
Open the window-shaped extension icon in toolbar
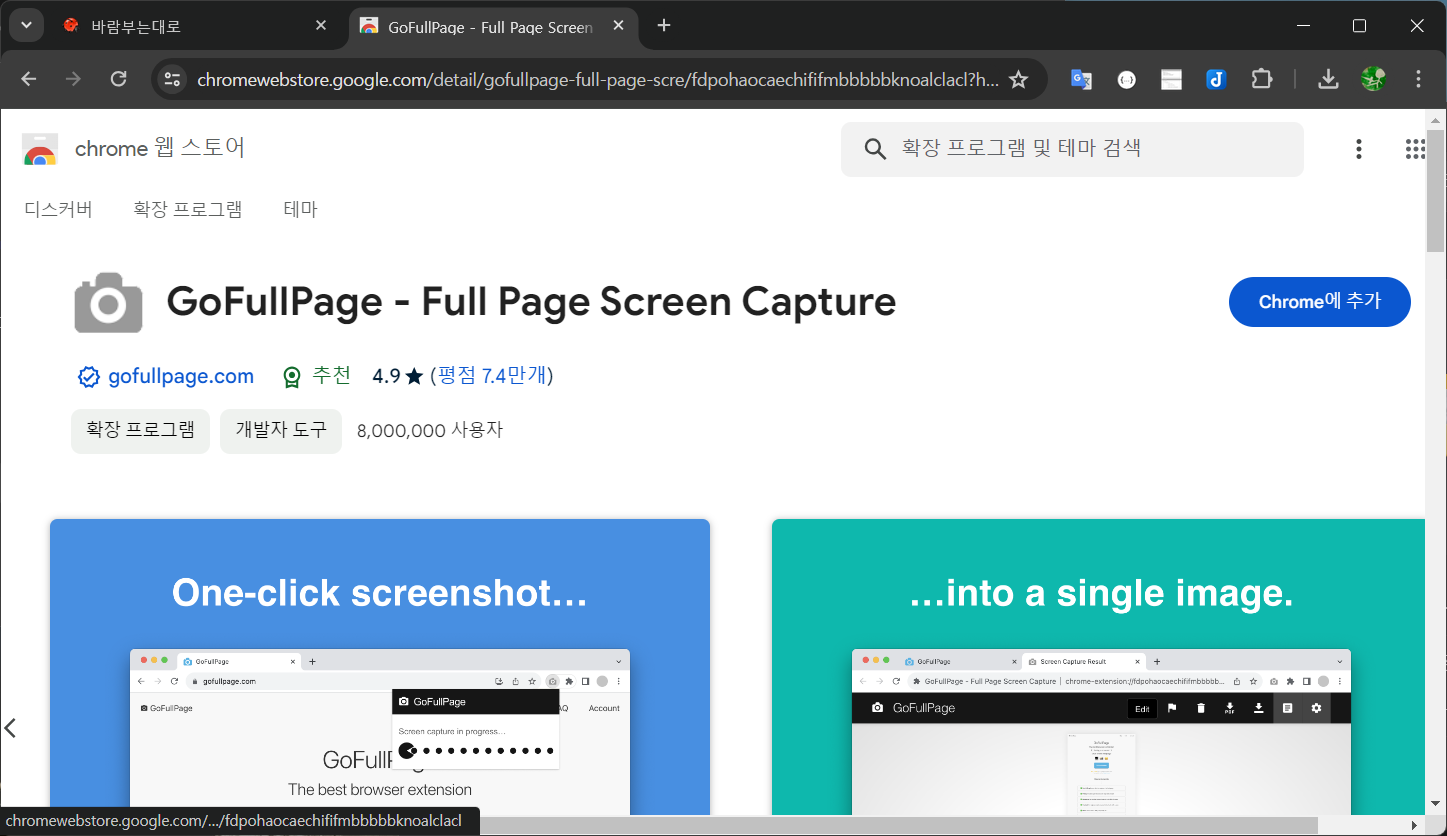1171,79
